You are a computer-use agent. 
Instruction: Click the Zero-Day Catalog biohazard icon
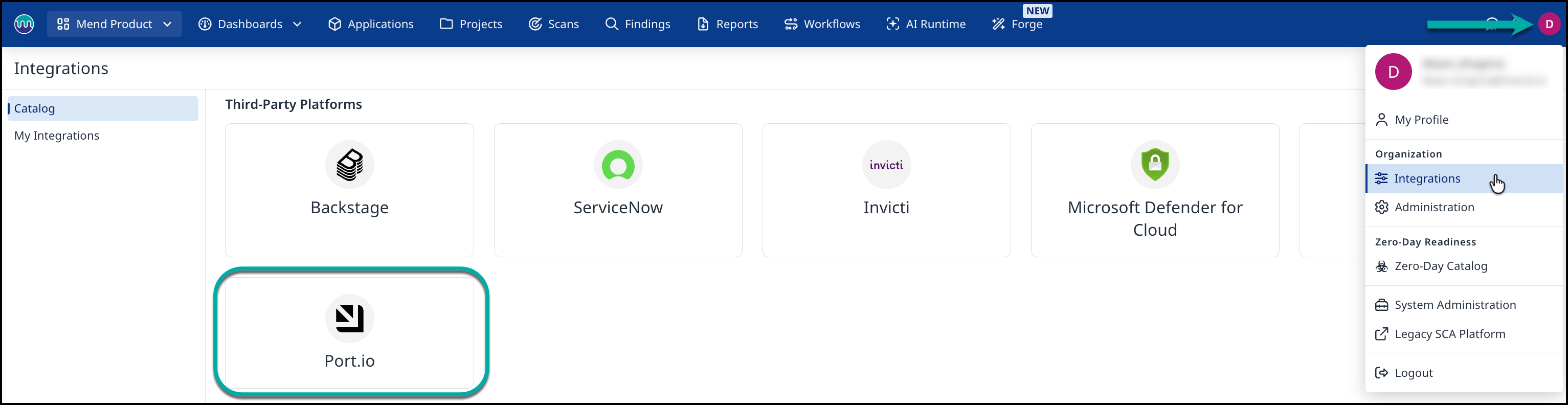(x=1382, y=266)
